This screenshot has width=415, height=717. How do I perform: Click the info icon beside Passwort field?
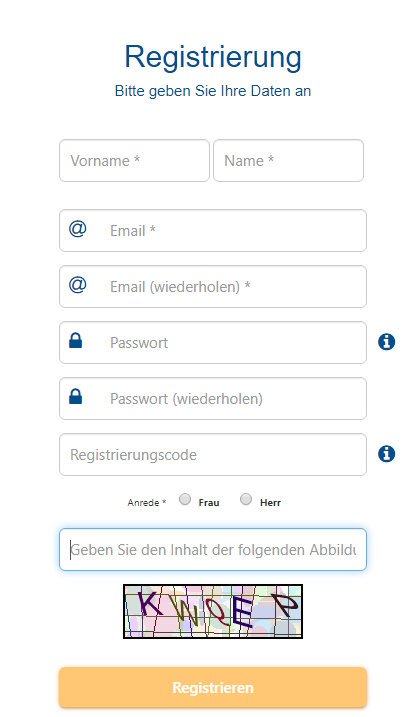point(386,342)
